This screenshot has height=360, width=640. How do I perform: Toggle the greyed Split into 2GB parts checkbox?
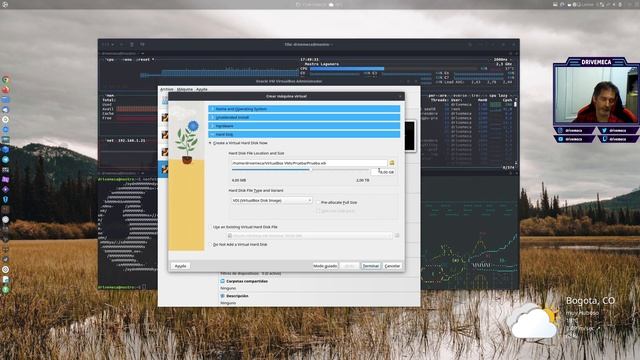point(336,211)
